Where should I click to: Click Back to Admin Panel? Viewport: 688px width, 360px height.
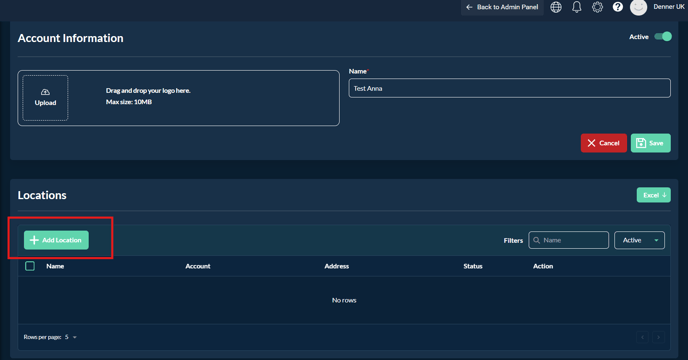tap(502, 7)
